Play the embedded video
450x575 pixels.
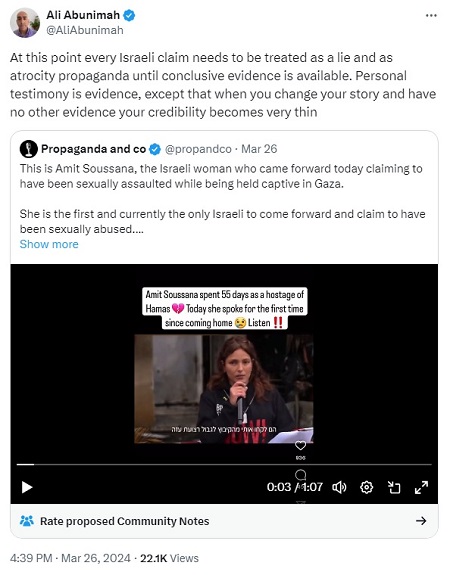[27, 487]
